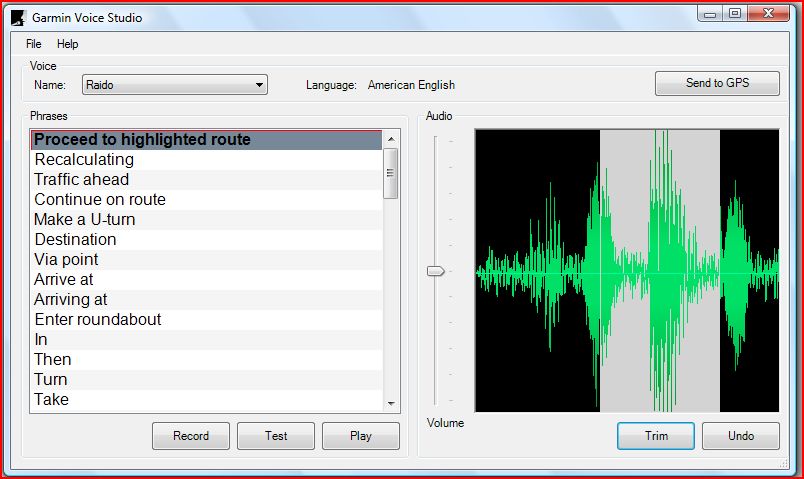
Task: Click the Record button
Action: (x=191, y=436)
